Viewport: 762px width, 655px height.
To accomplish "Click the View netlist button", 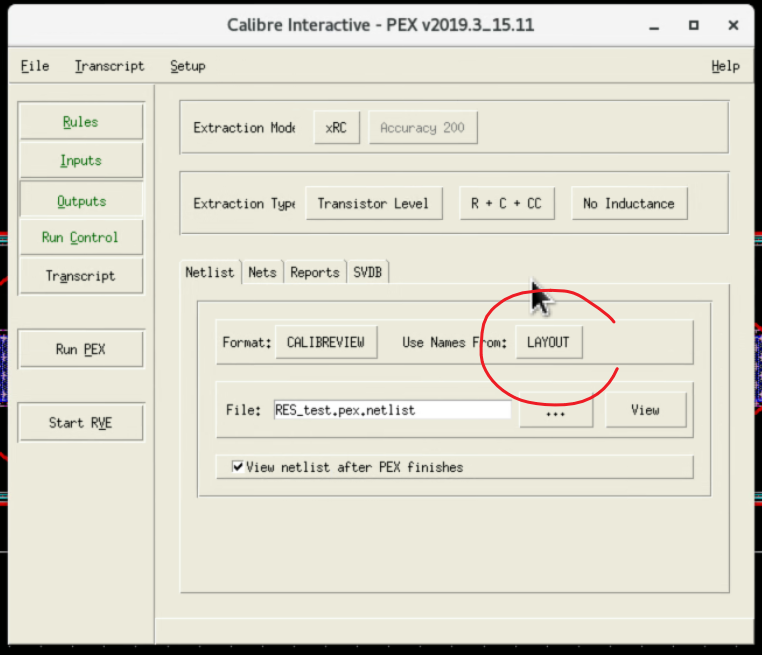I will (x=646, y=411).
